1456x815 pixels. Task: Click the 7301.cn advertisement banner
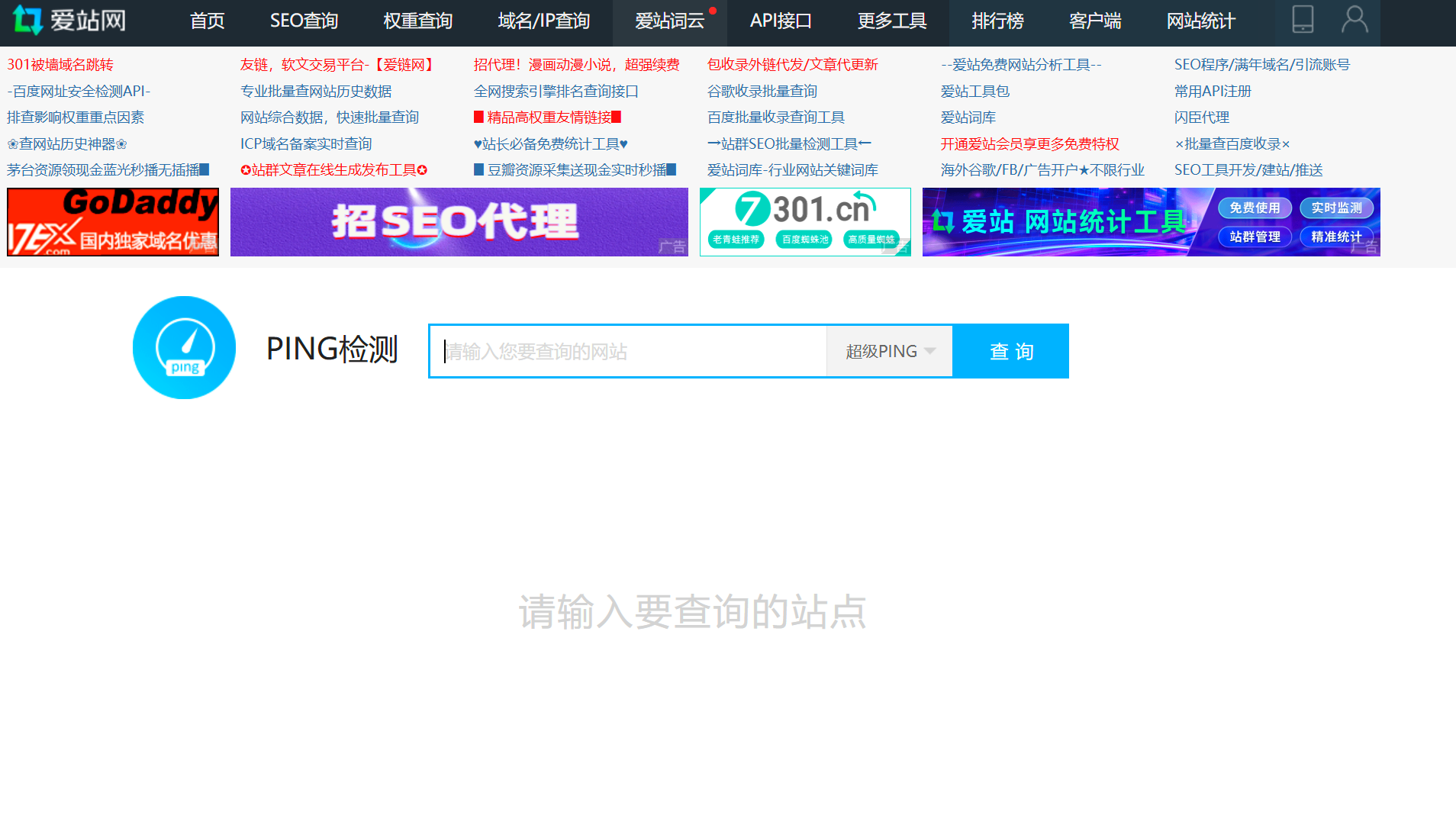coord(805,222)
